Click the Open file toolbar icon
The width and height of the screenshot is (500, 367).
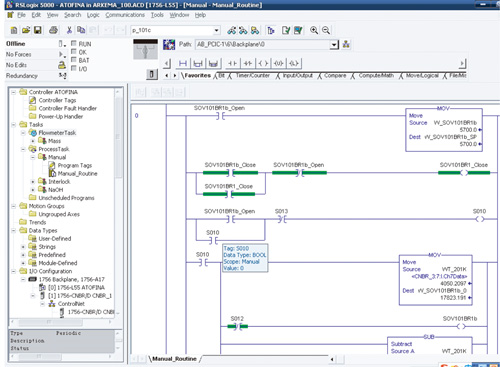(26, 30)
